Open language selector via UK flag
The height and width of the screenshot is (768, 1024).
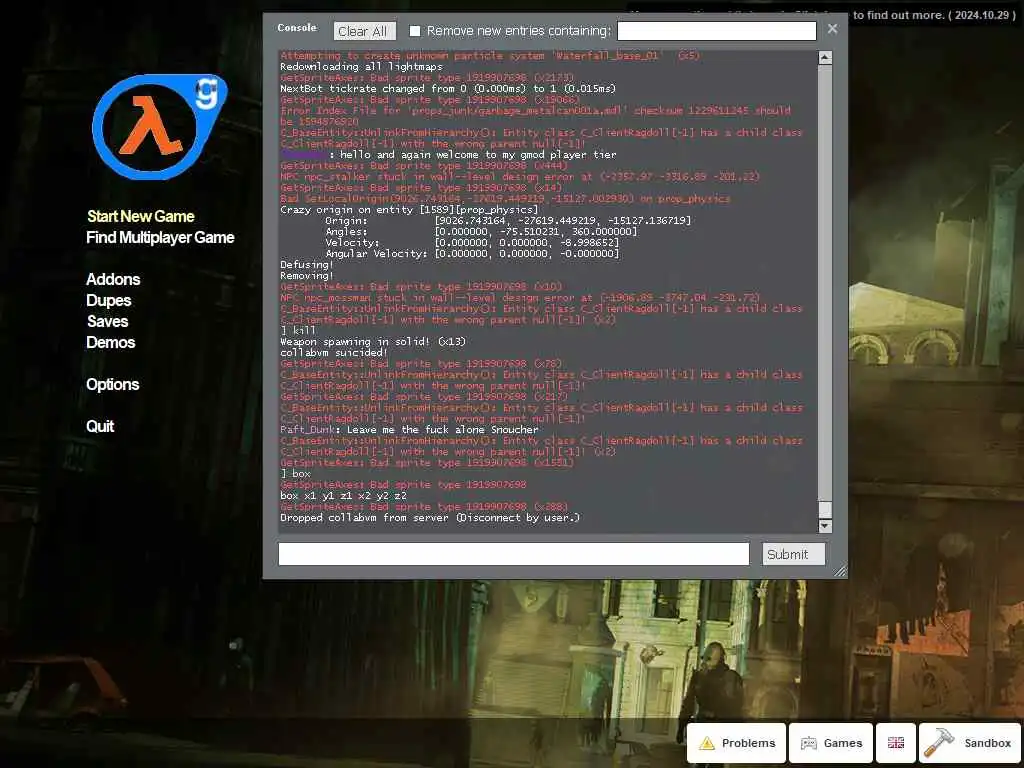pyautogui.click(x=895, y=743)
